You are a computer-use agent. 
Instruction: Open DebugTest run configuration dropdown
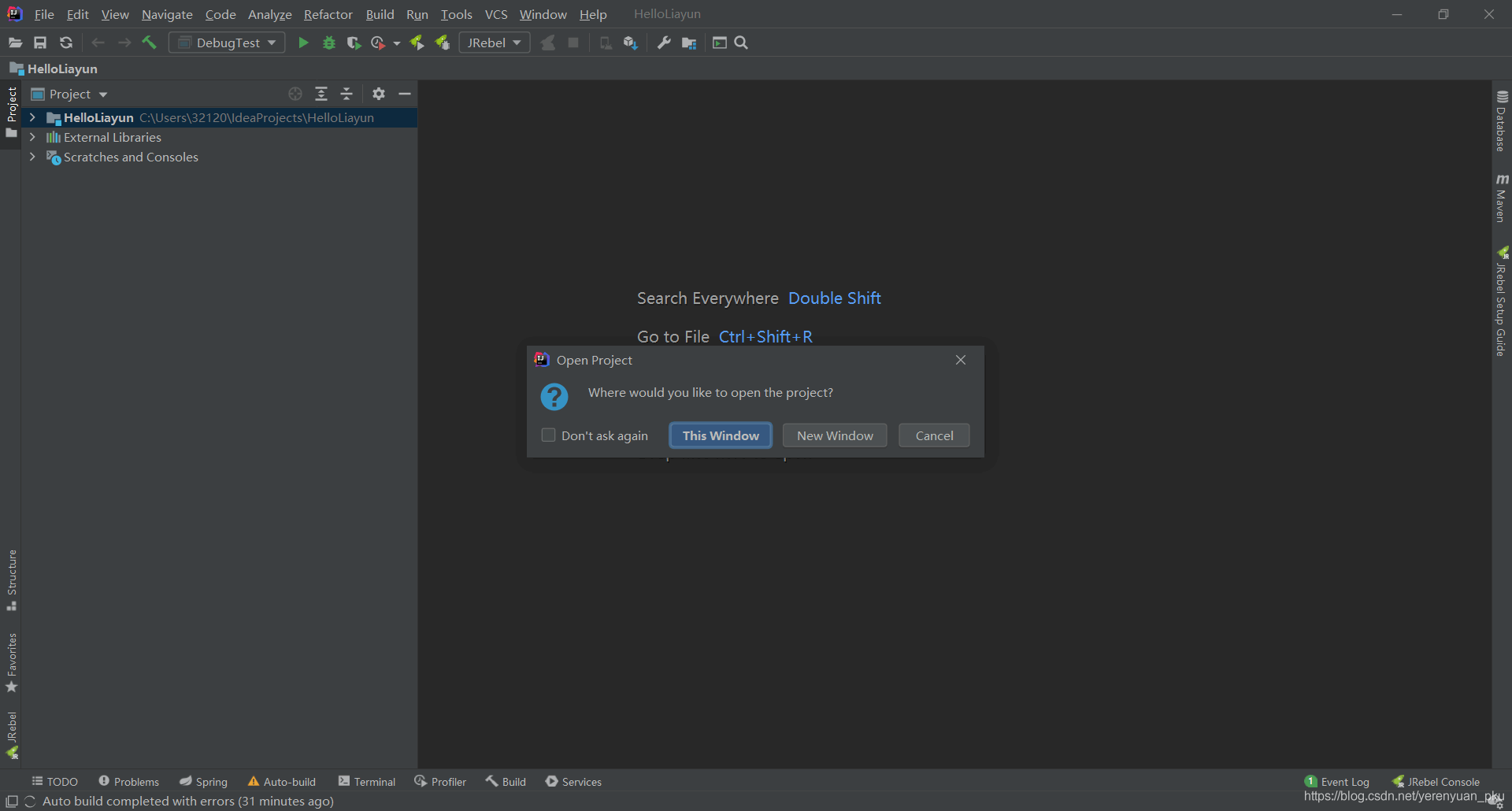[227, 43]
